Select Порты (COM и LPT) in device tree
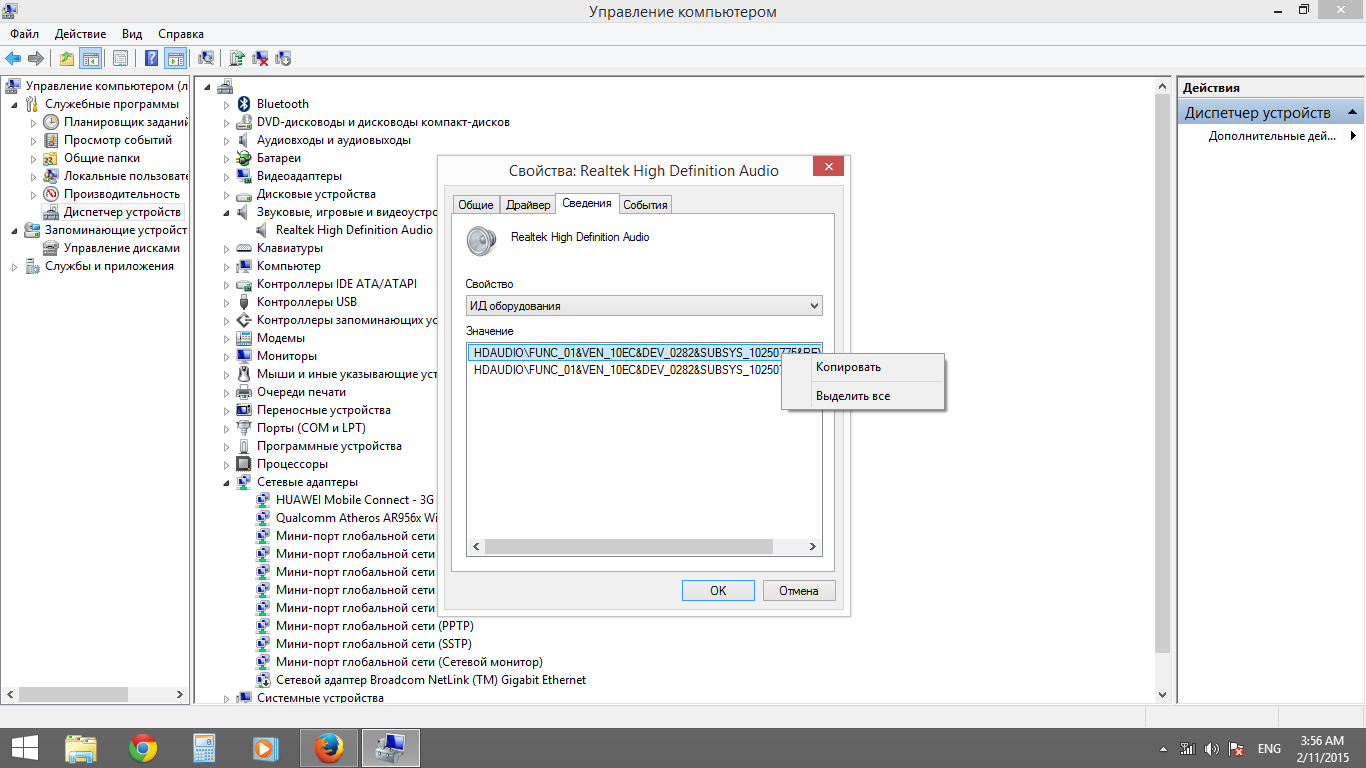Screen dimensions: 1366x768 click(x=311, y=428)
